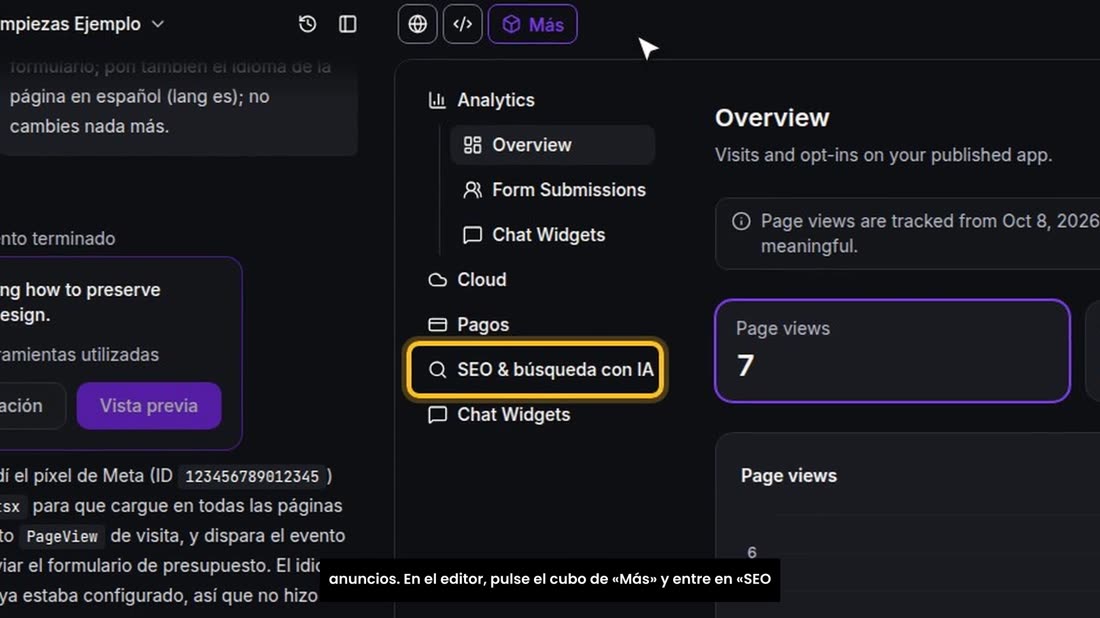1100x618 pixels.
Task: Click the magnifier icon beside SEO
Action: [x=437, y=370]
